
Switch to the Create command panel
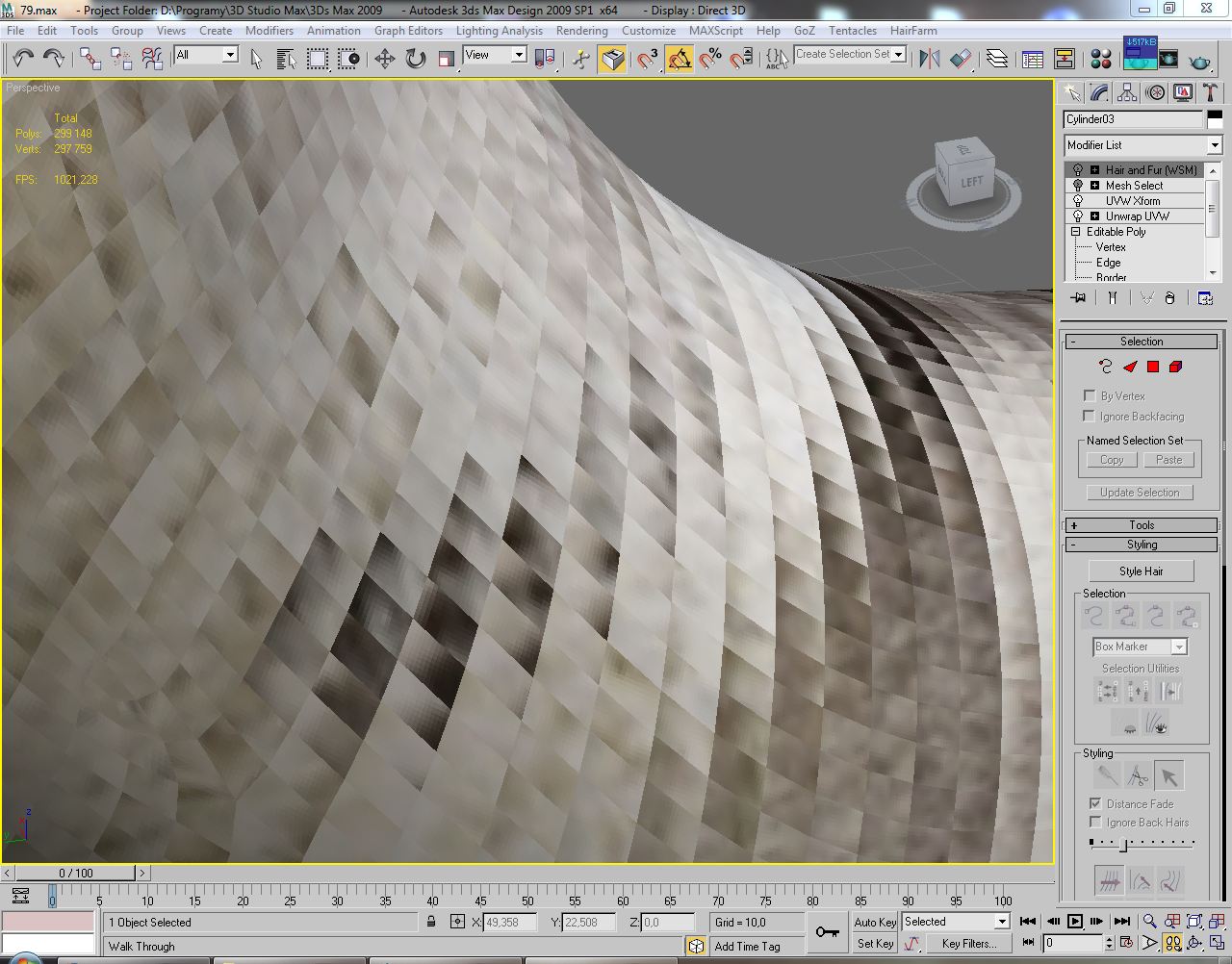[x=1071, y=92]
